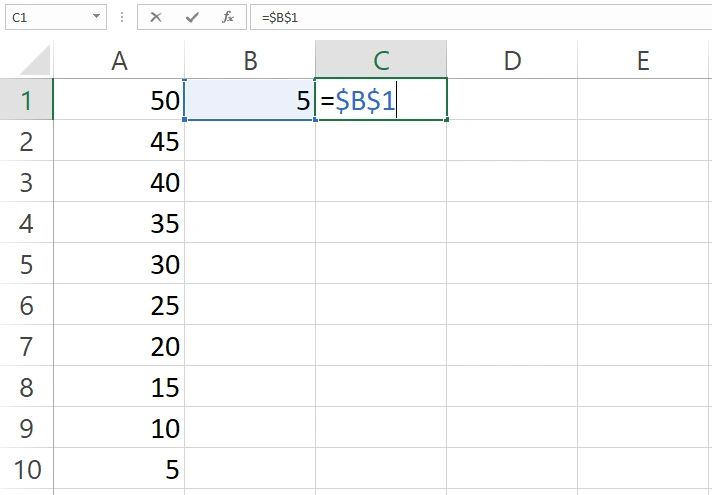
Task: Select column A header
Action: (x=119, y=60)
